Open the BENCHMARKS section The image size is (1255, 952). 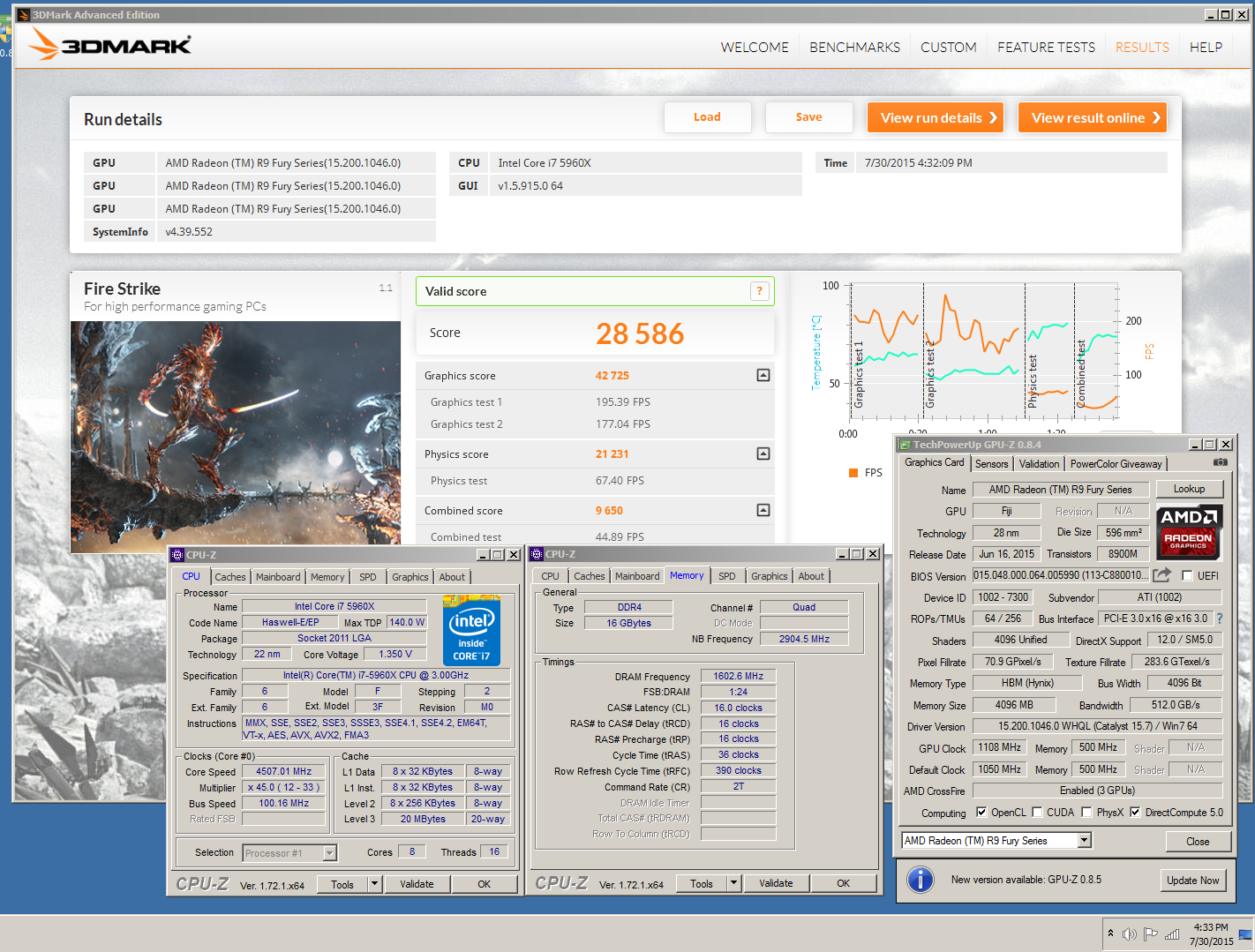click(x=854, y=48)
